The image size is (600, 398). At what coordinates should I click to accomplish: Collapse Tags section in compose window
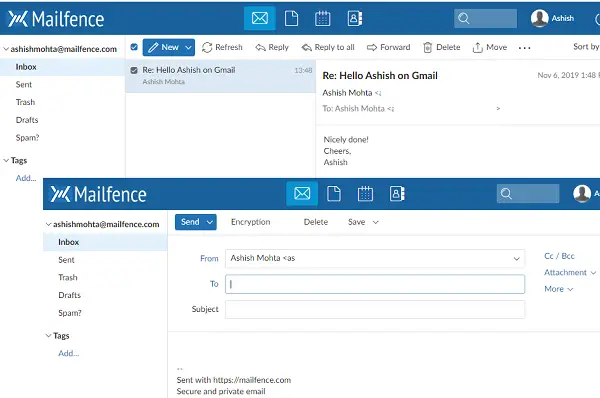click(49, 336)
